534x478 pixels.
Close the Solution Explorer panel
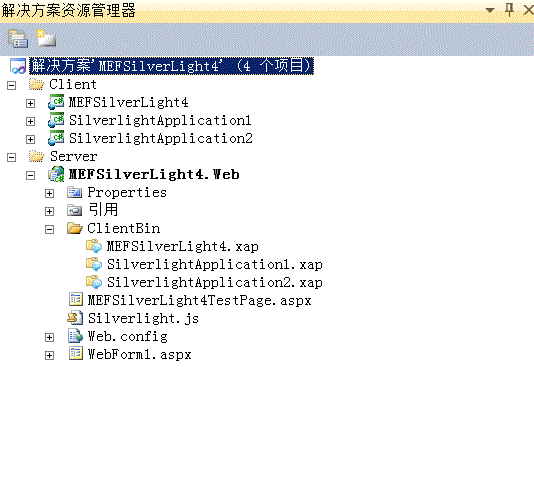(x=528, y=10)
